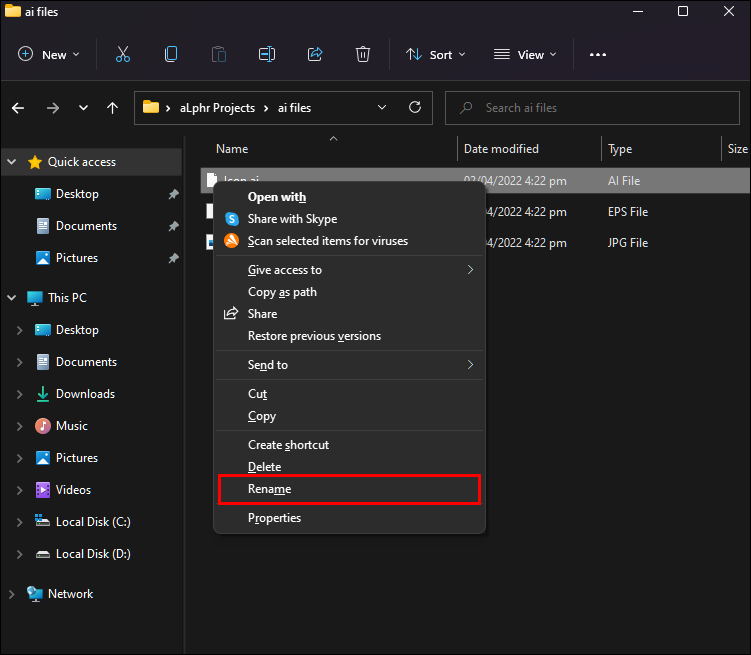Click the Share icon in toolbar
Viewport: 751px width, 655px height.
(x=315, y=55)
